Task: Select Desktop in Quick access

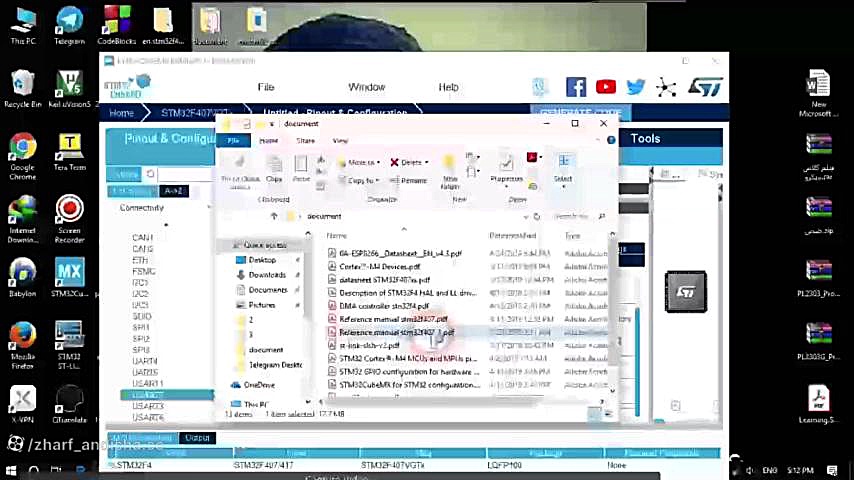Action: pyautogui.click(x=262, y=260)
